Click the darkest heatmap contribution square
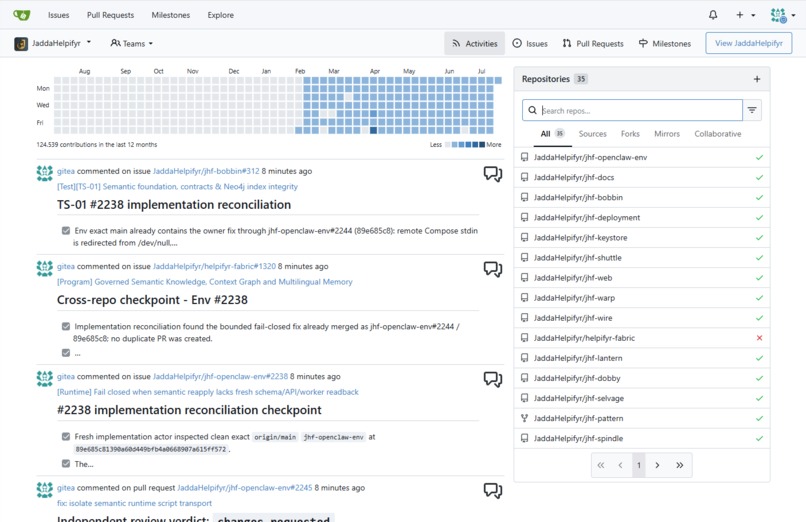 374,130
